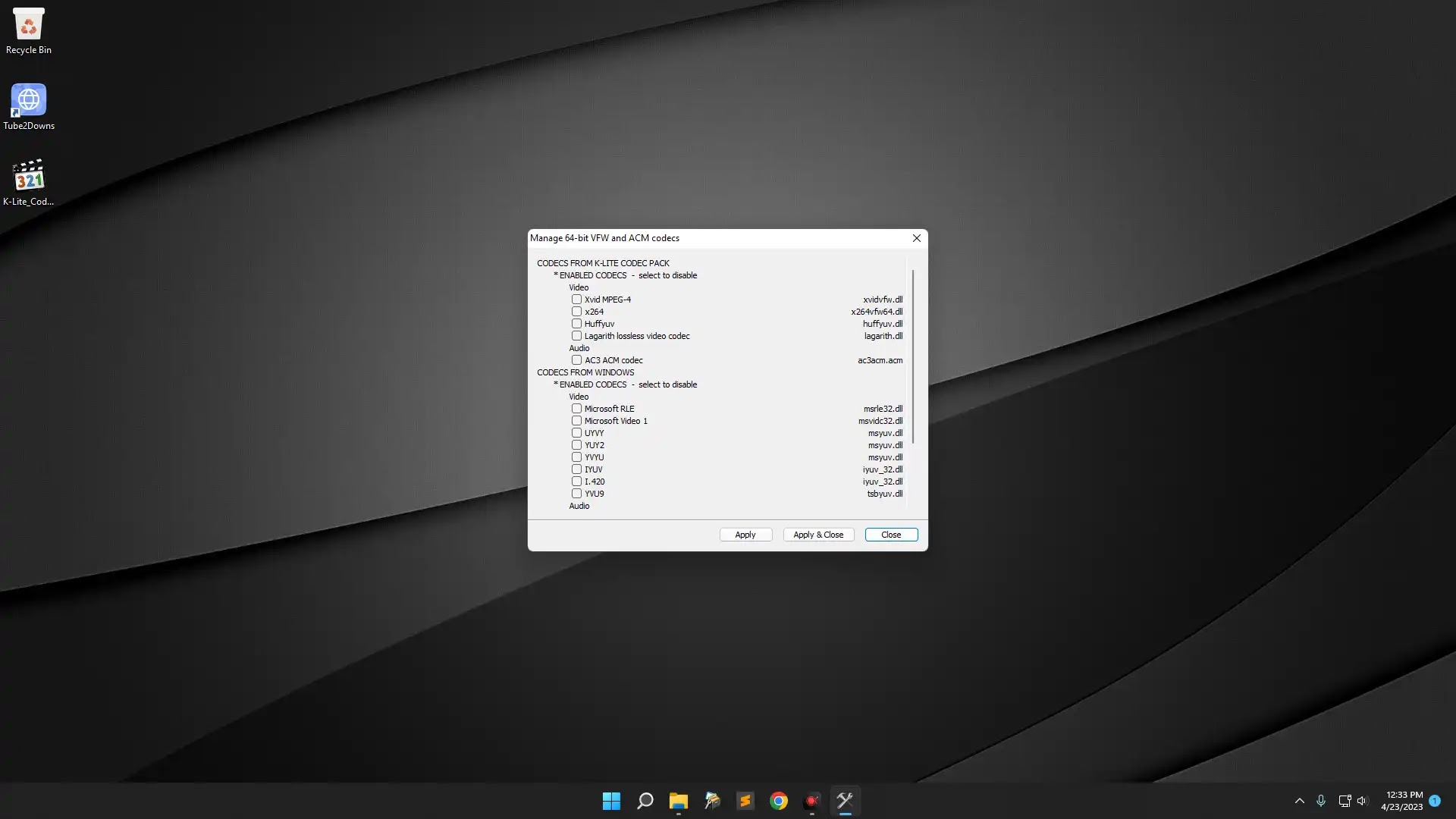Click the Recycle Bin icon

pos(28,22)
